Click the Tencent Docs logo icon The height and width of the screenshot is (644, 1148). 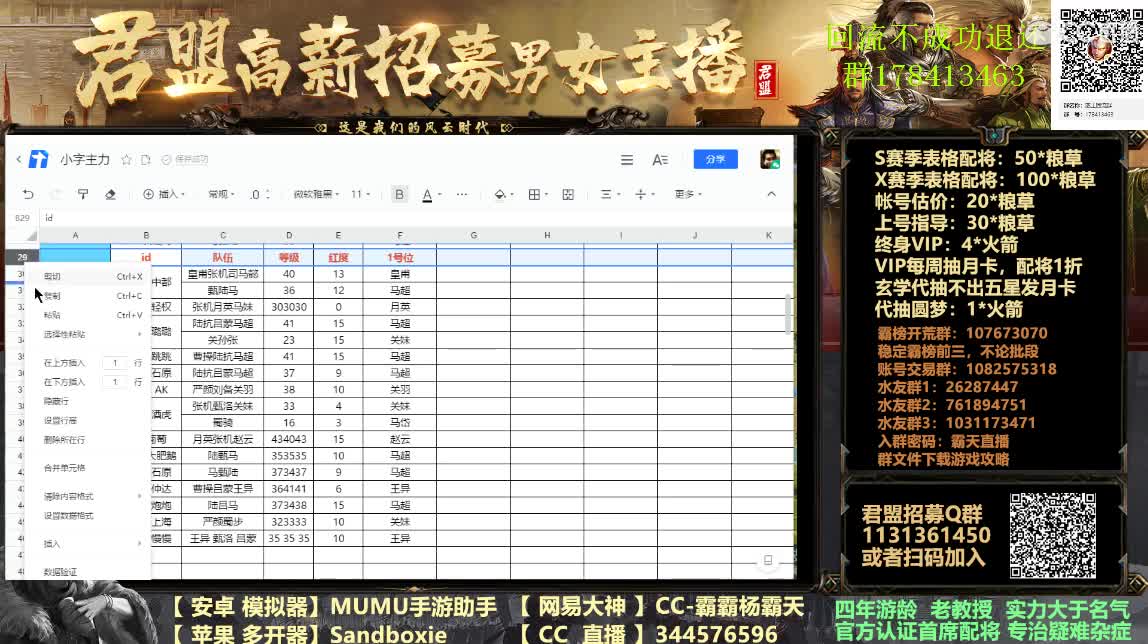38,159
